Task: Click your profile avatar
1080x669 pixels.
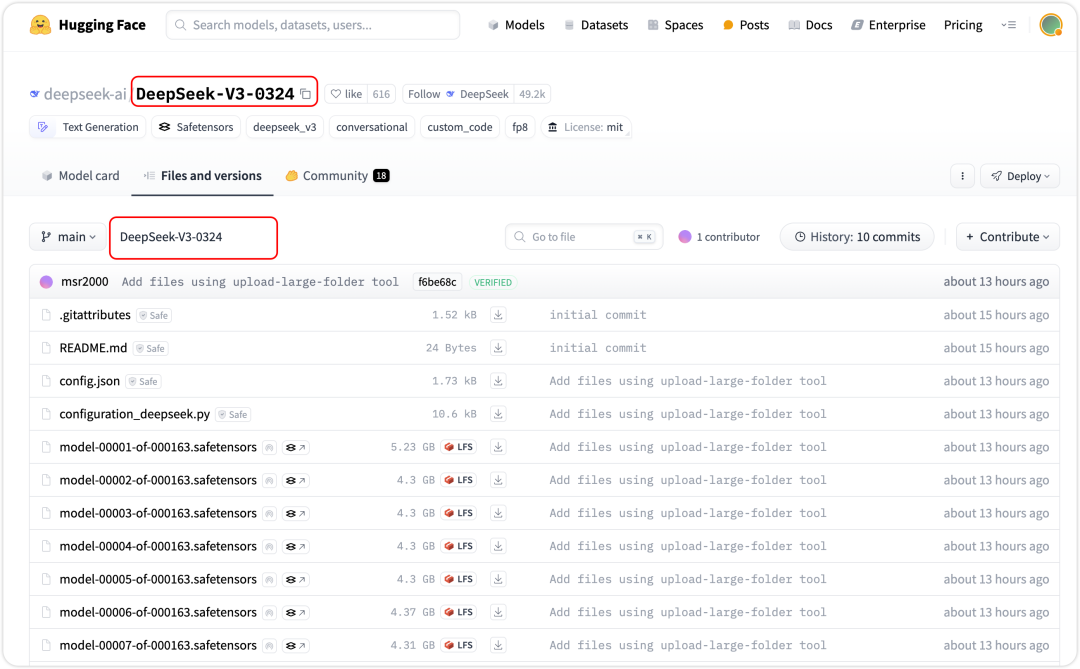Action: tap(1050, 24)
